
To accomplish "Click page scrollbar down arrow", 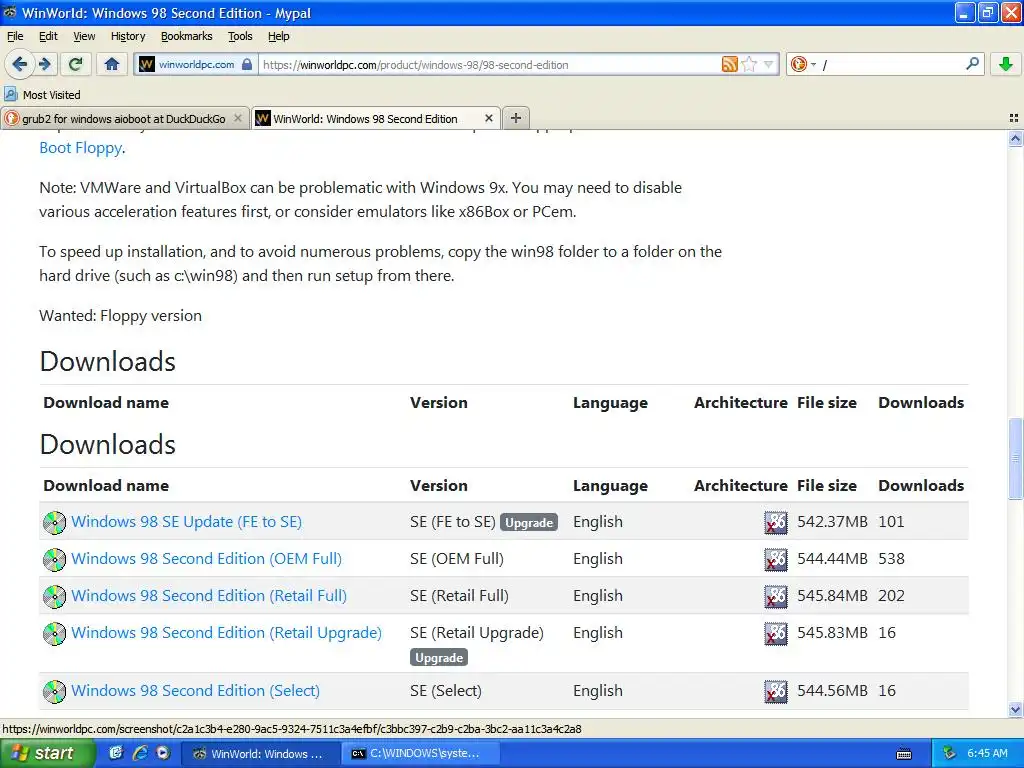I will (1015, 709).
